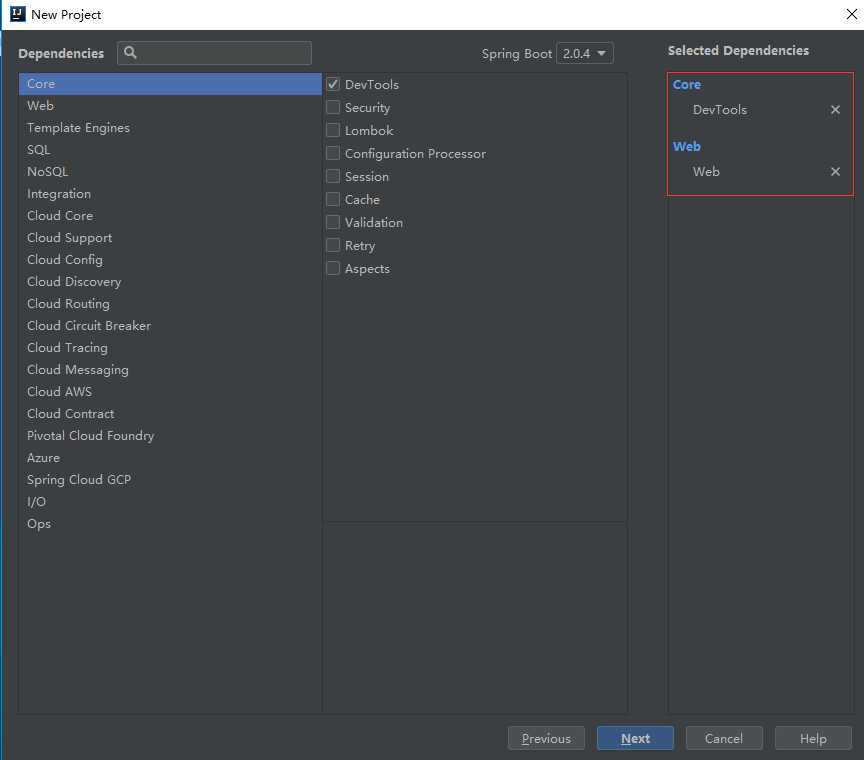This screenshot has height=760, width=864.
Task: Select the Azure category
Action: click(170, 457)
